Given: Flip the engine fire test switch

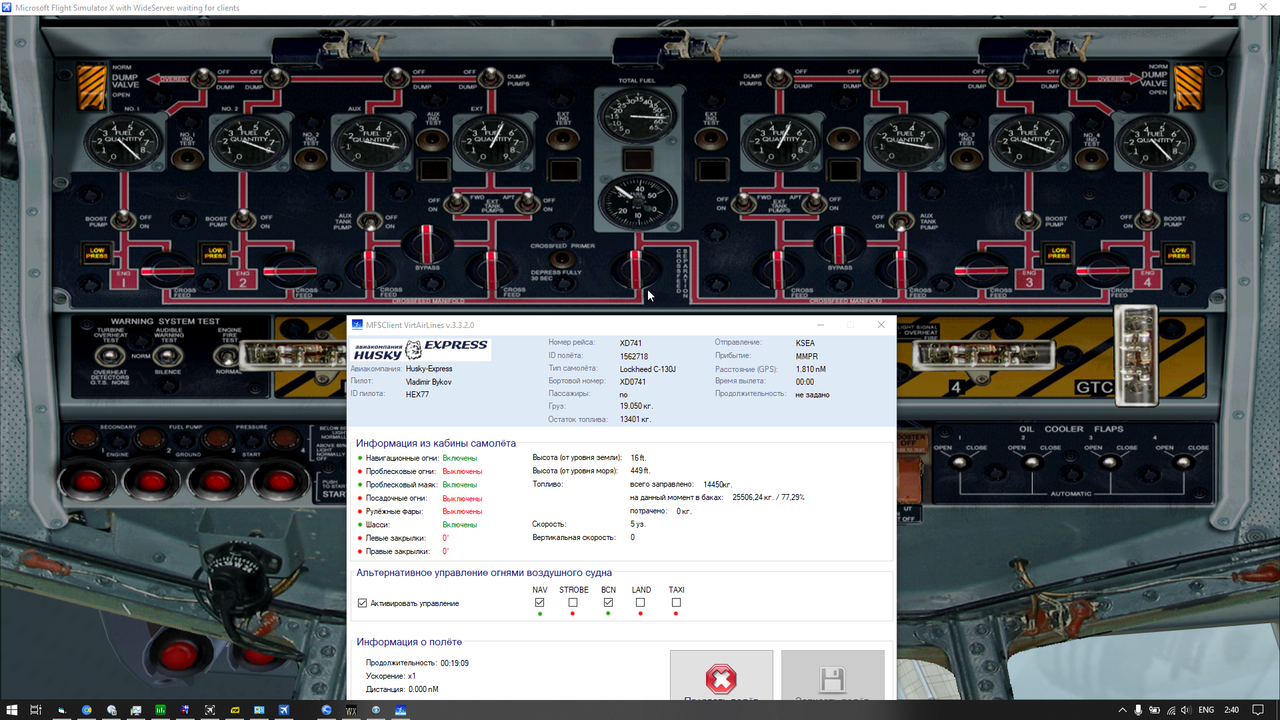Looking at the screenshot, I should (229, 356).
